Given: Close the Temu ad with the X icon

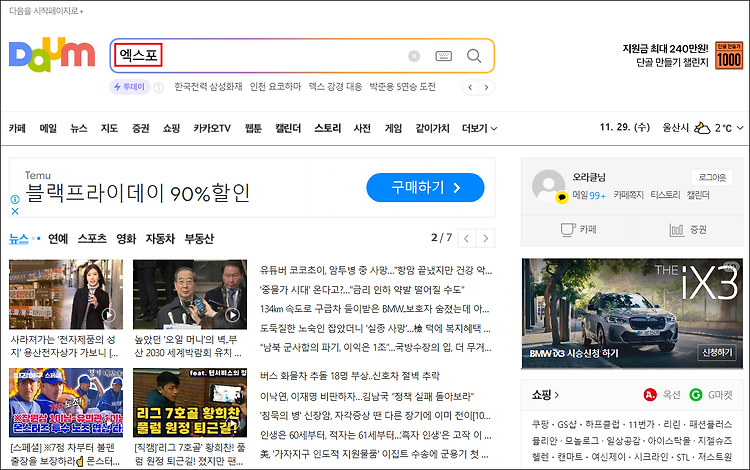Looking at the screenshot, I should point(15,211).
